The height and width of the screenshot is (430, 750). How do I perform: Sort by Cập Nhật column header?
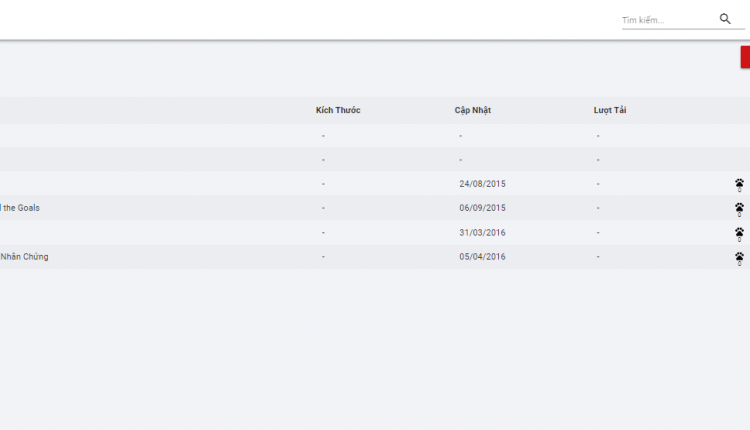[473, 110]
